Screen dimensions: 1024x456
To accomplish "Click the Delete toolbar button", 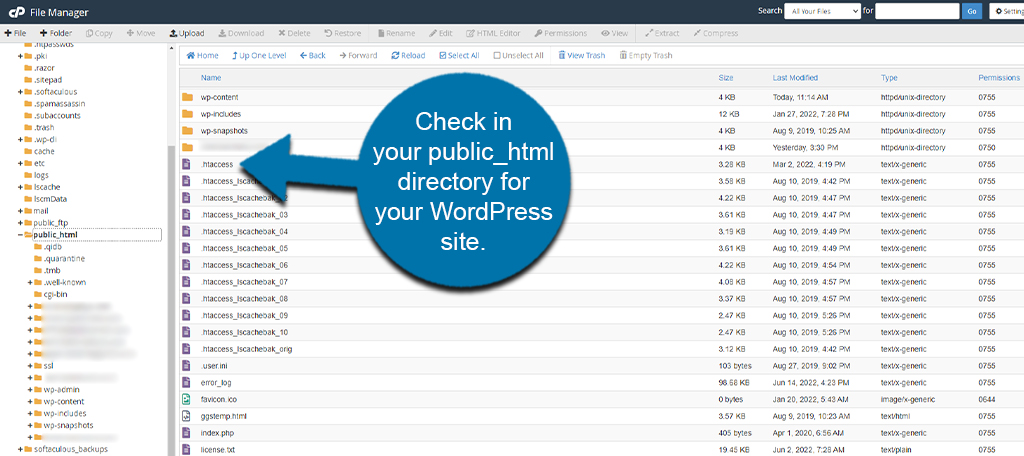I will (x=295, y=33).
